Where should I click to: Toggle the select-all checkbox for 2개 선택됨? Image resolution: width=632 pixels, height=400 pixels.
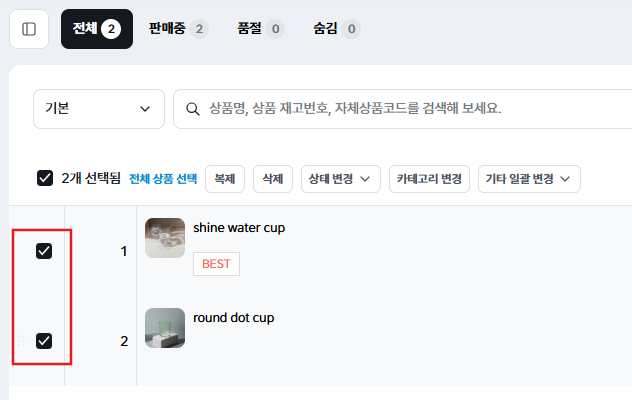(45, 178)
